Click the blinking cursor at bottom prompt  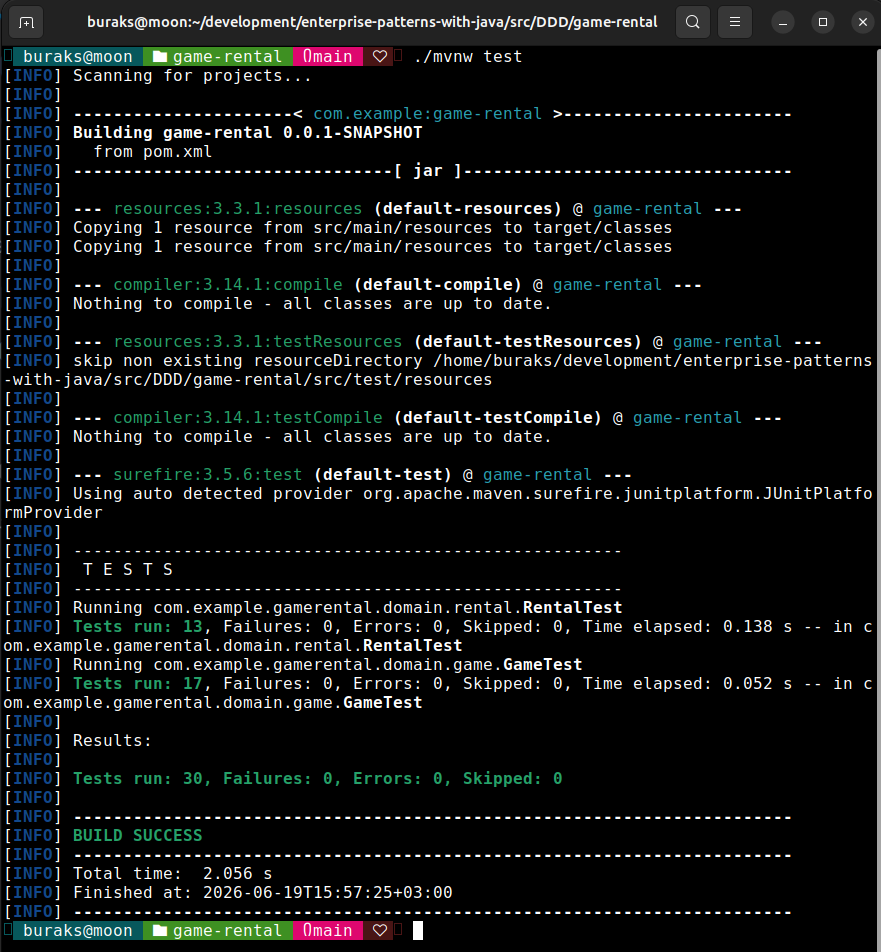tap(418, 930)
